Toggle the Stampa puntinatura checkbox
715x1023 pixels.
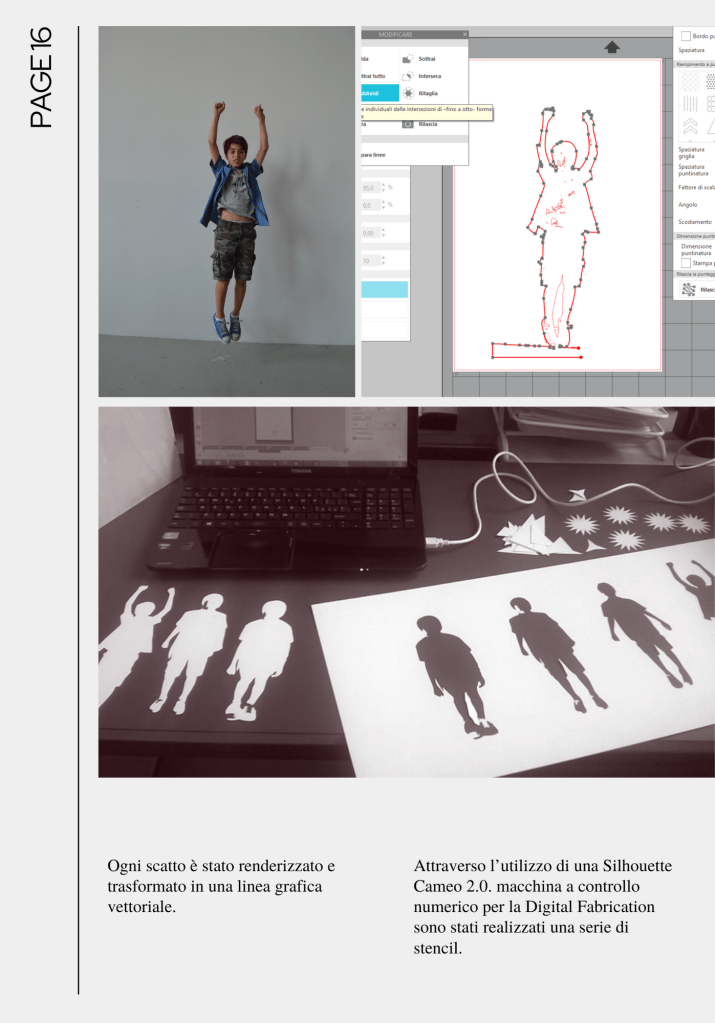(686, 263)
